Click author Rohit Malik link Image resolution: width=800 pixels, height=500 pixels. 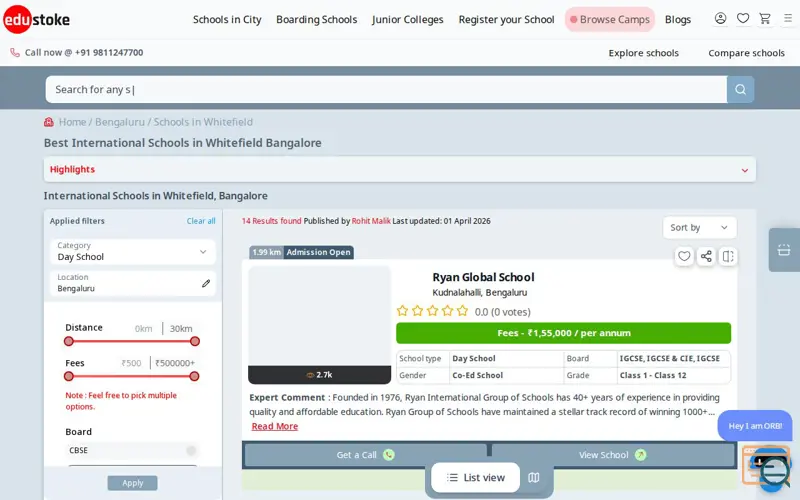pyautogui.click(x=371, y=221)
